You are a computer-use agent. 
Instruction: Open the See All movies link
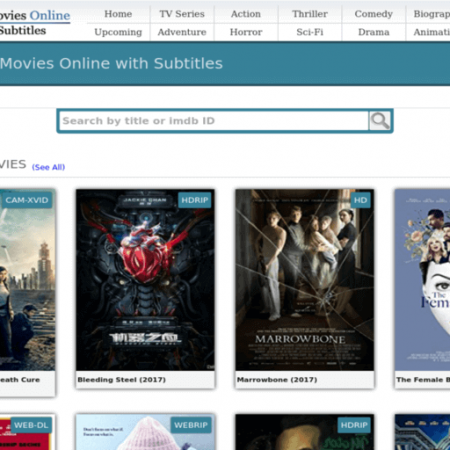48,167
